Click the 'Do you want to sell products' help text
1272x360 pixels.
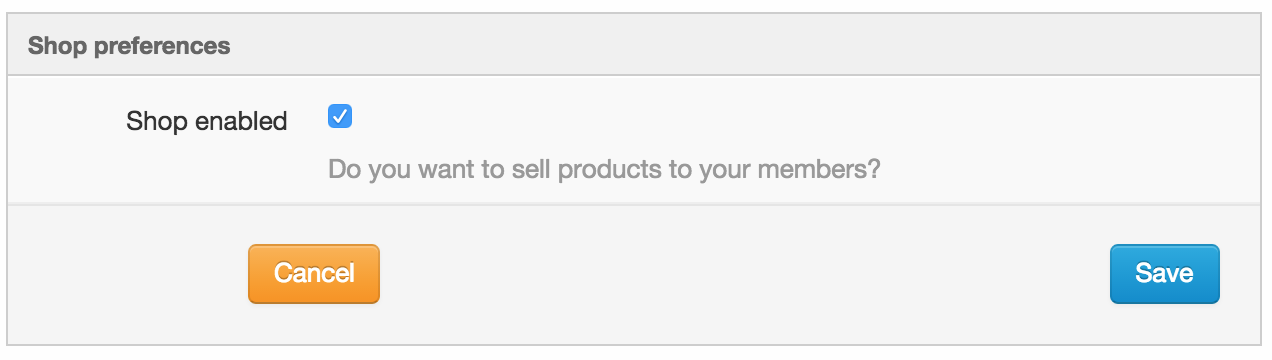(604, 169)
